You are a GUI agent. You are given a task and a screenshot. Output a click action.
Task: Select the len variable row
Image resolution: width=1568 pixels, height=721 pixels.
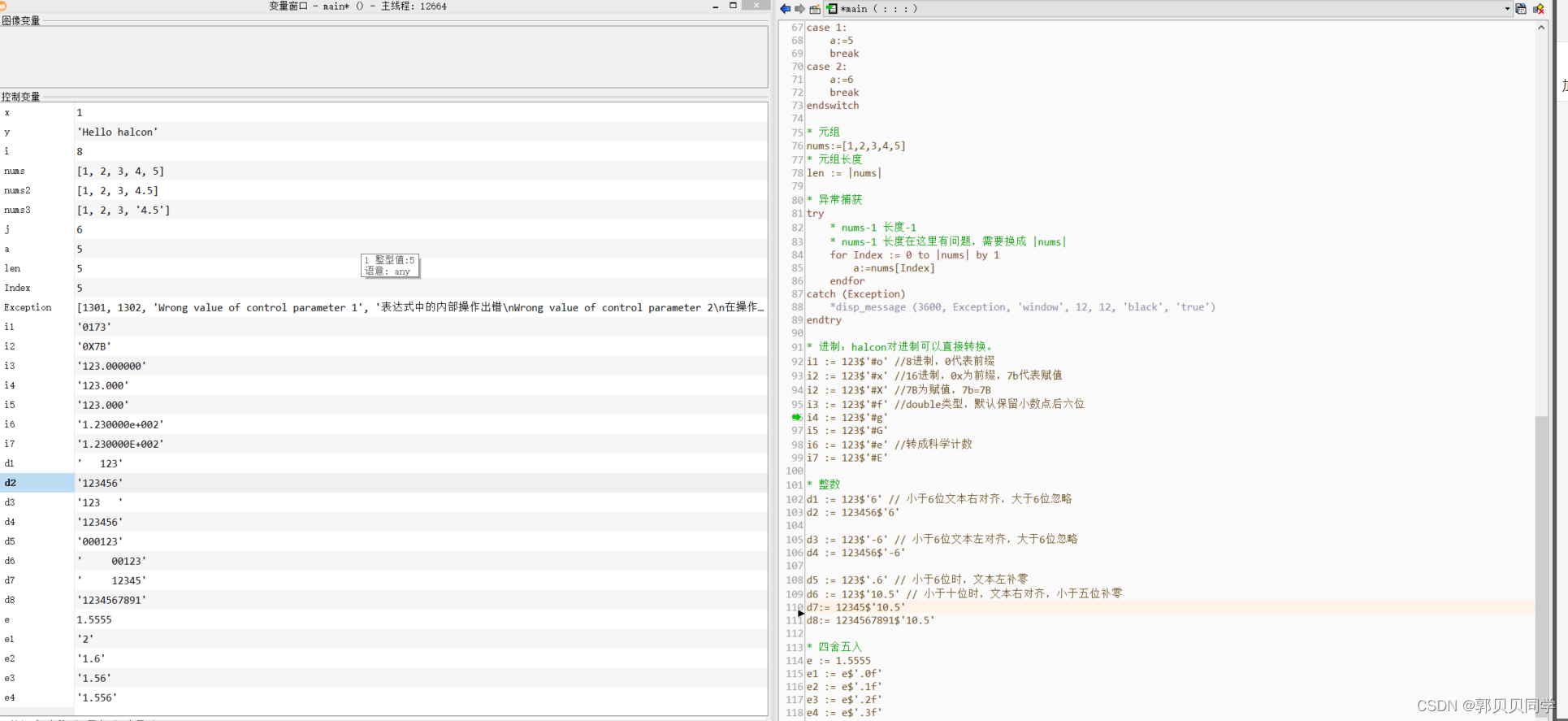coord(383,268)
